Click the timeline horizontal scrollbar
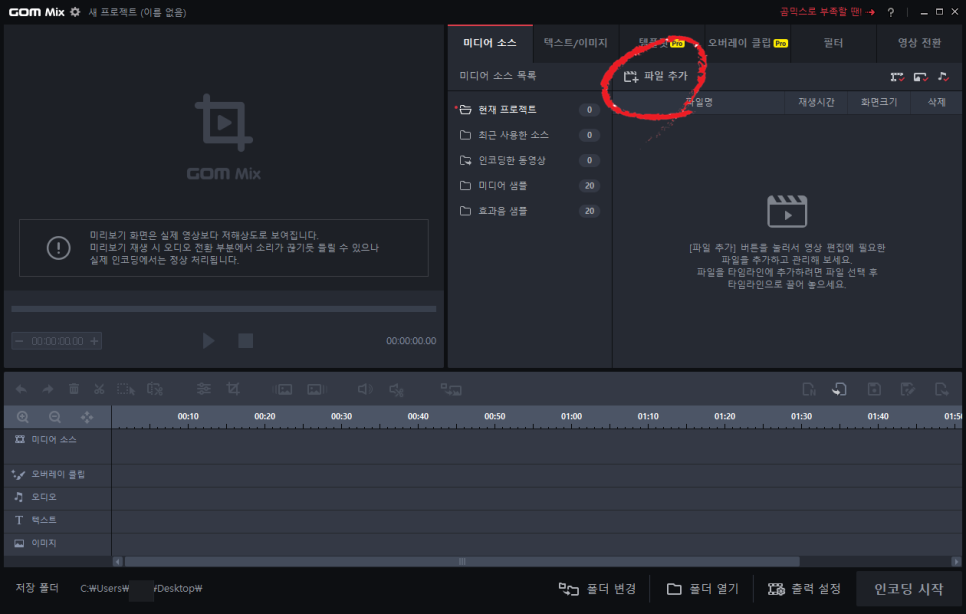The height and width of the screenshot is (614, 966). click(461, 561)
